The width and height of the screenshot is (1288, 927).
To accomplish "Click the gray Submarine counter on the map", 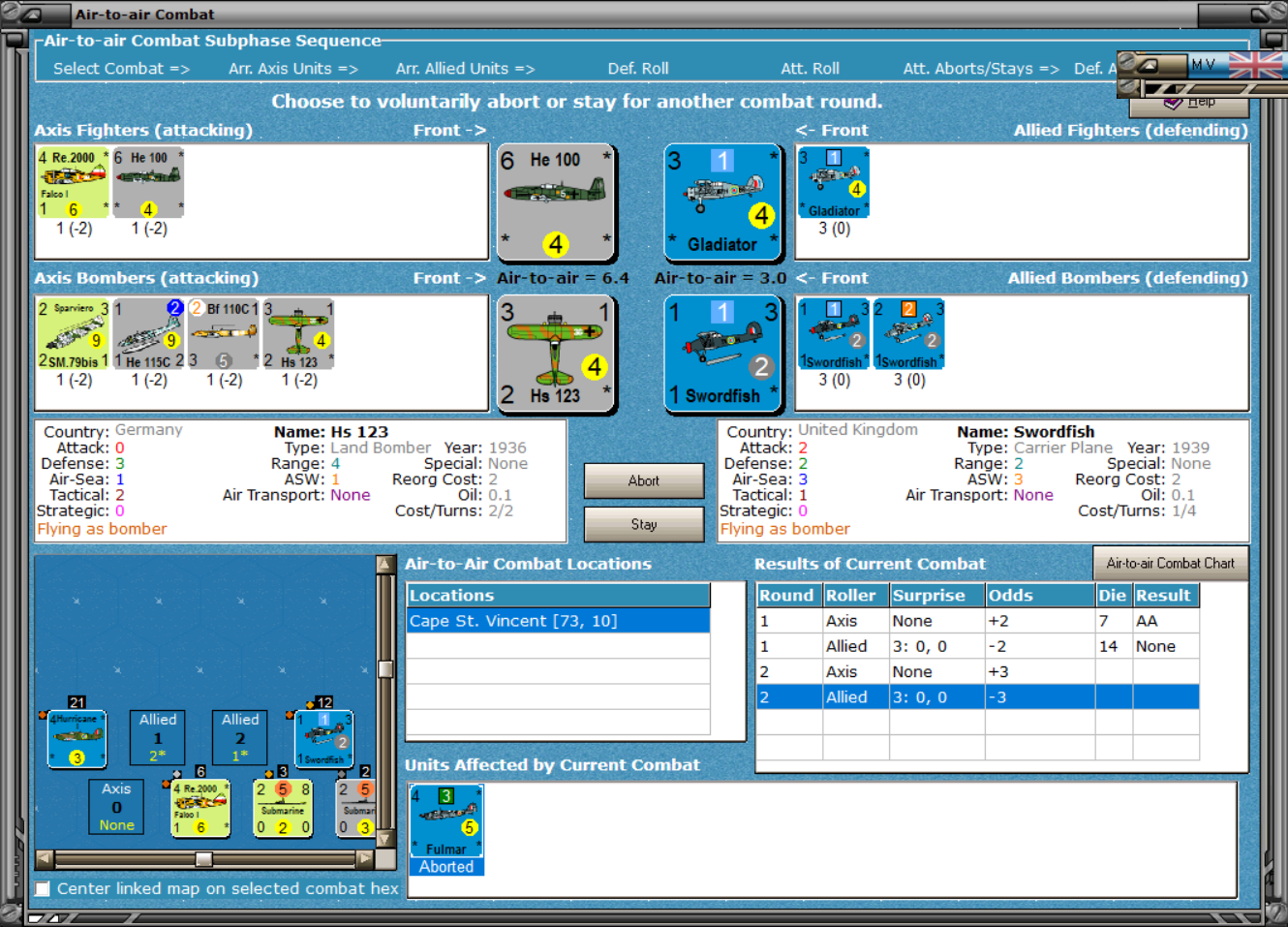I will (355, 808).
